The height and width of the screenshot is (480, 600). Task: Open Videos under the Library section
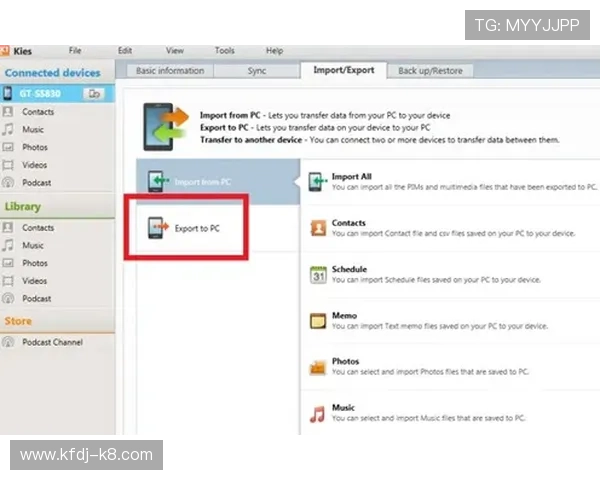[x=35, y=281]
